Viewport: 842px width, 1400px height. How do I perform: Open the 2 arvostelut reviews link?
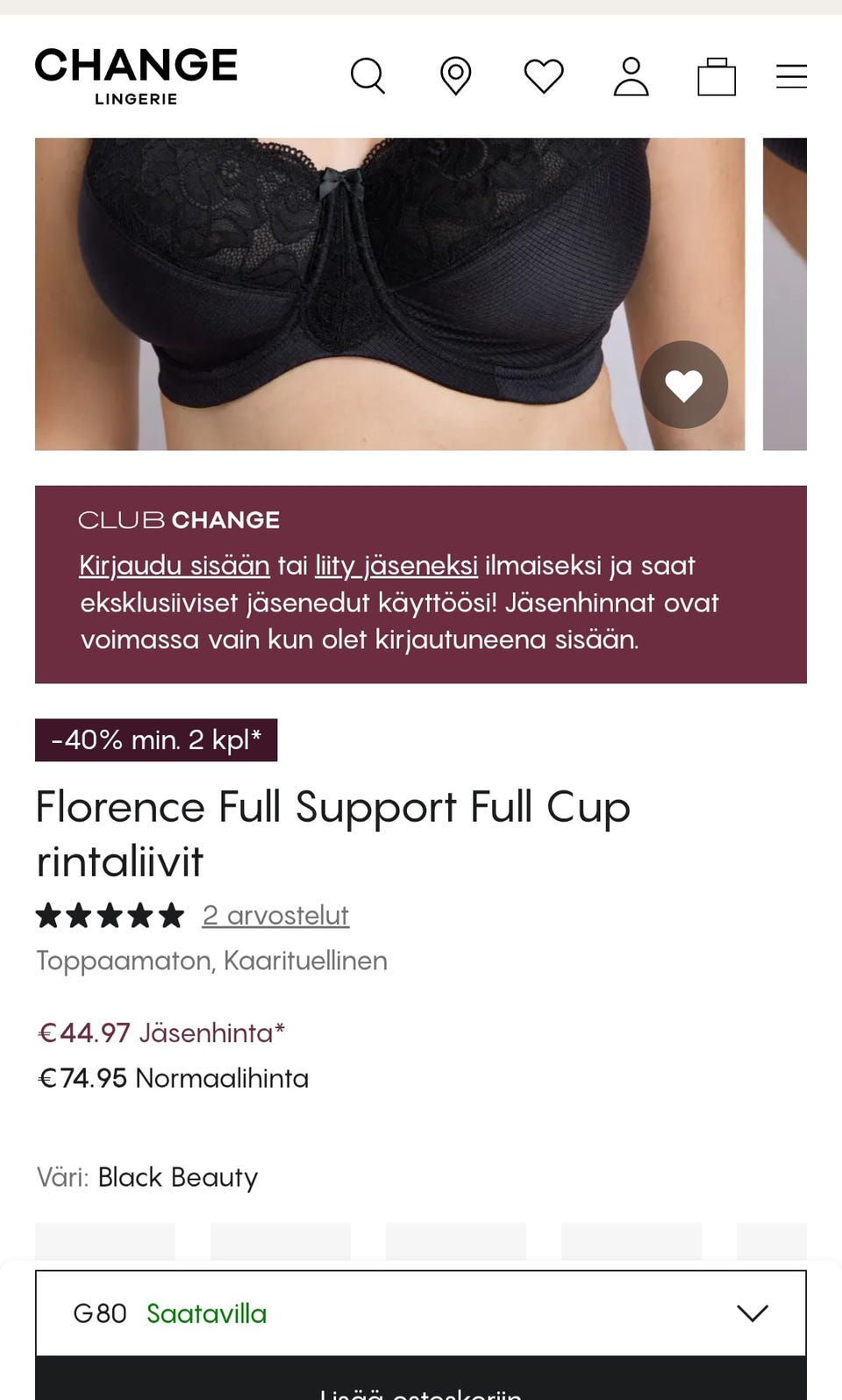coord(275,915)
